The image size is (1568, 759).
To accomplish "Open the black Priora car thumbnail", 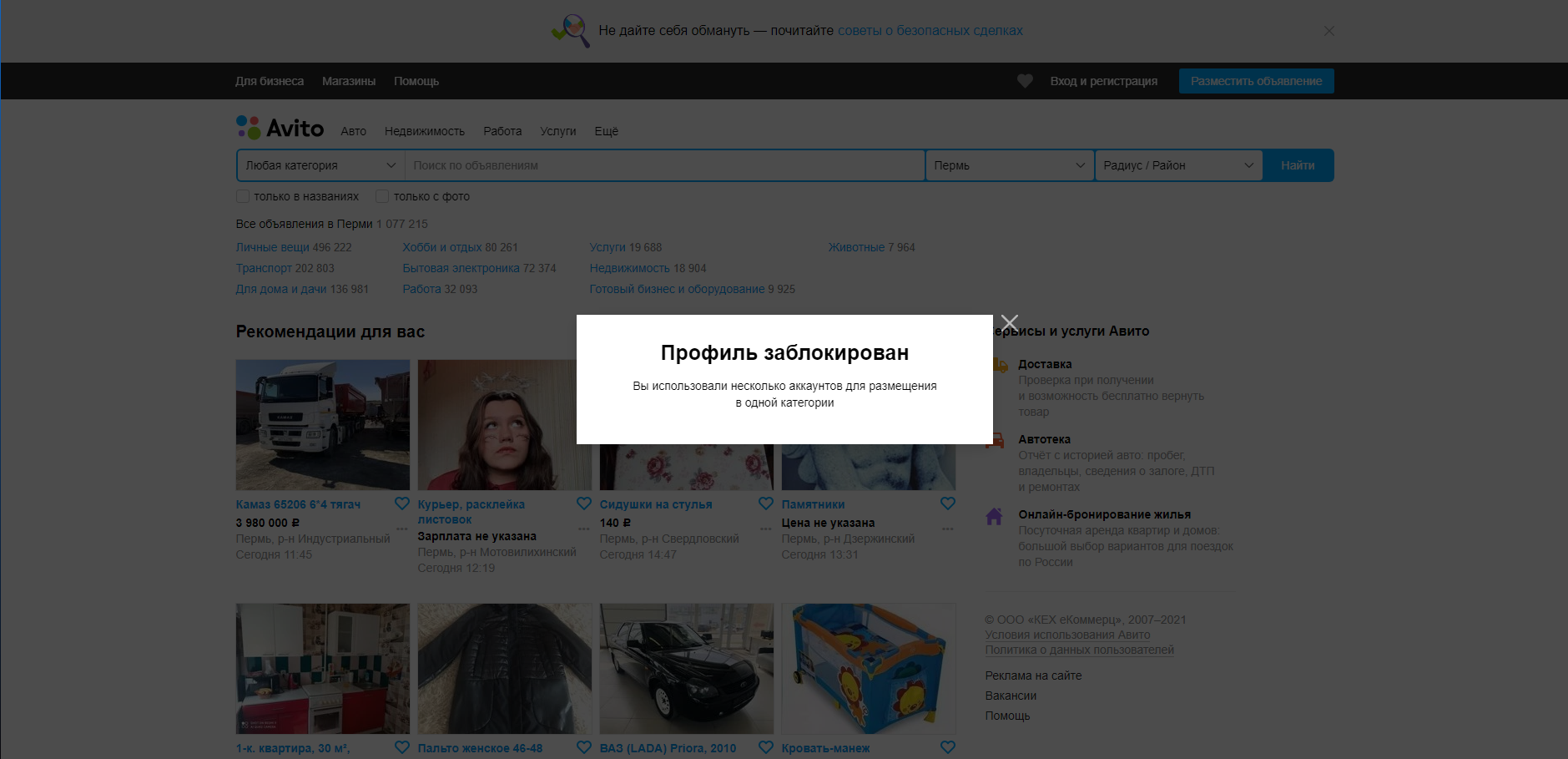I will [687, 669].
